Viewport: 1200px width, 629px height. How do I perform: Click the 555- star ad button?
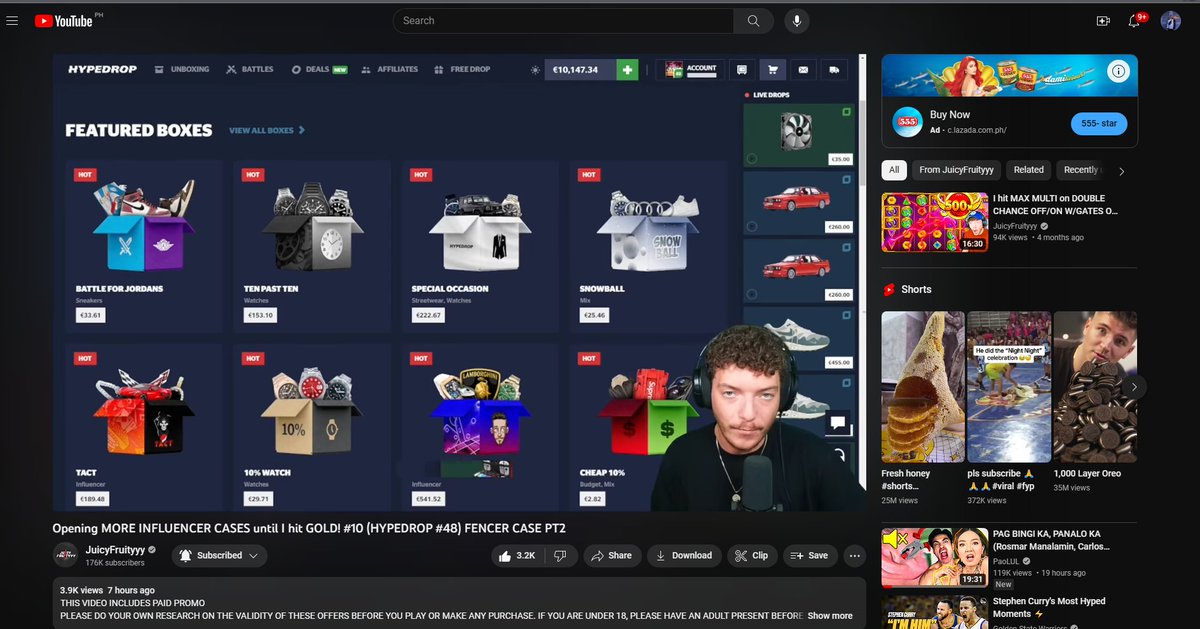pyautogui.click(x=1099, y=123)
